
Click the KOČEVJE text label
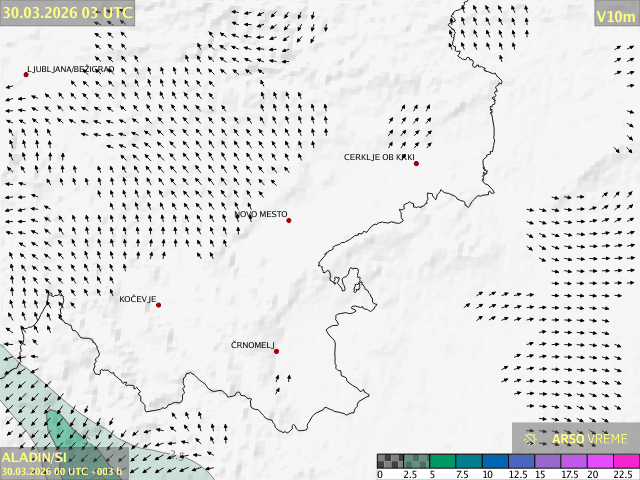(x=137, y=300)
